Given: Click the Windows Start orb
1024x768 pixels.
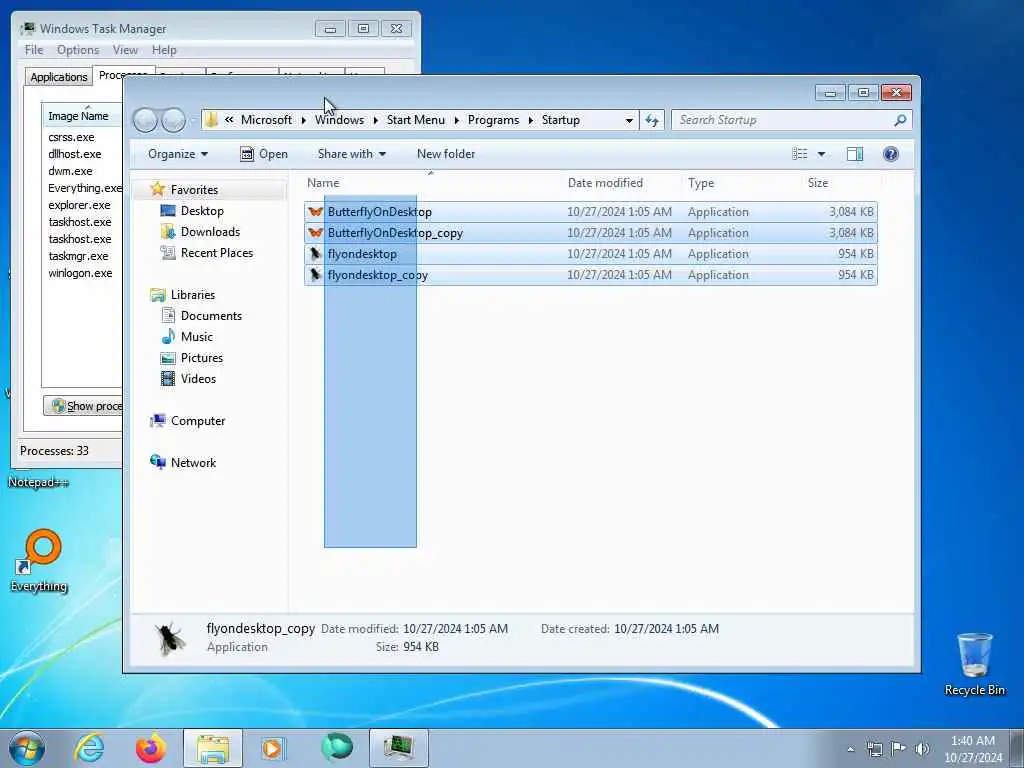Looking at the screenshot, I should [27, 748].
